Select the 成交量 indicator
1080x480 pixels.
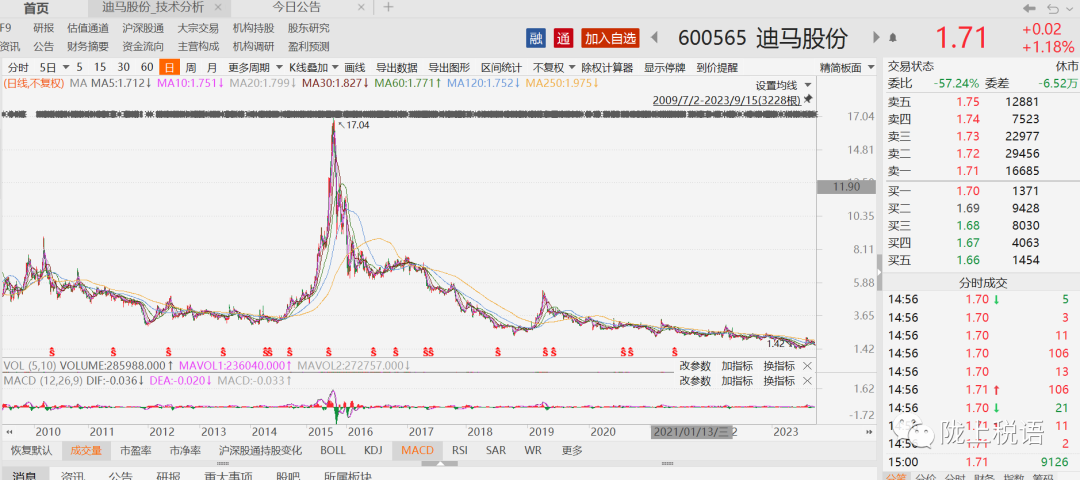pos(85,450)
